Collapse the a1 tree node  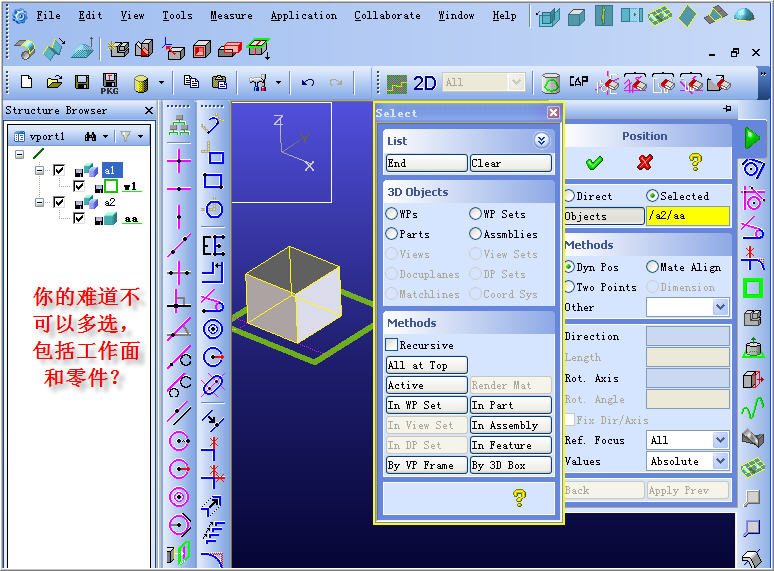pyautogui.click(x=39, y=171)
